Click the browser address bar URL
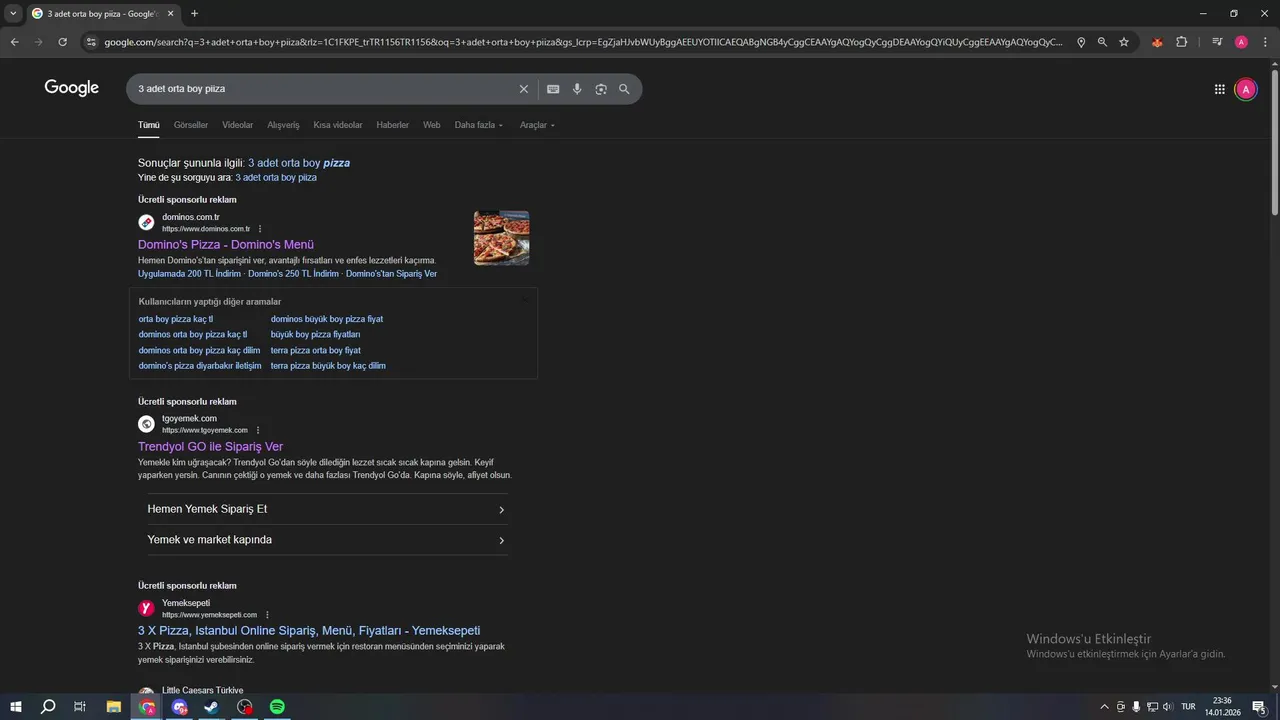Screen dimensions: 1280x720 pyautogui.click(x=583, y=42)
